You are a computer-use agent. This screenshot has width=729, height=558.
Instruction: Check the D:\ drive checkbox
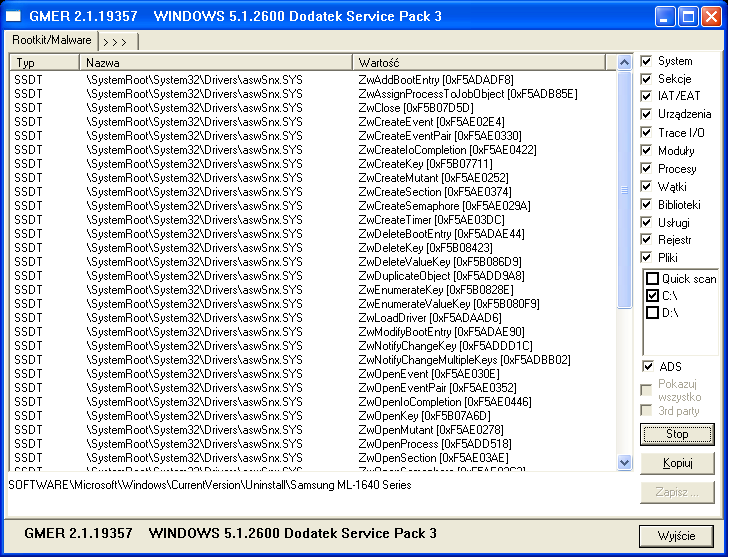pos(653,312)
